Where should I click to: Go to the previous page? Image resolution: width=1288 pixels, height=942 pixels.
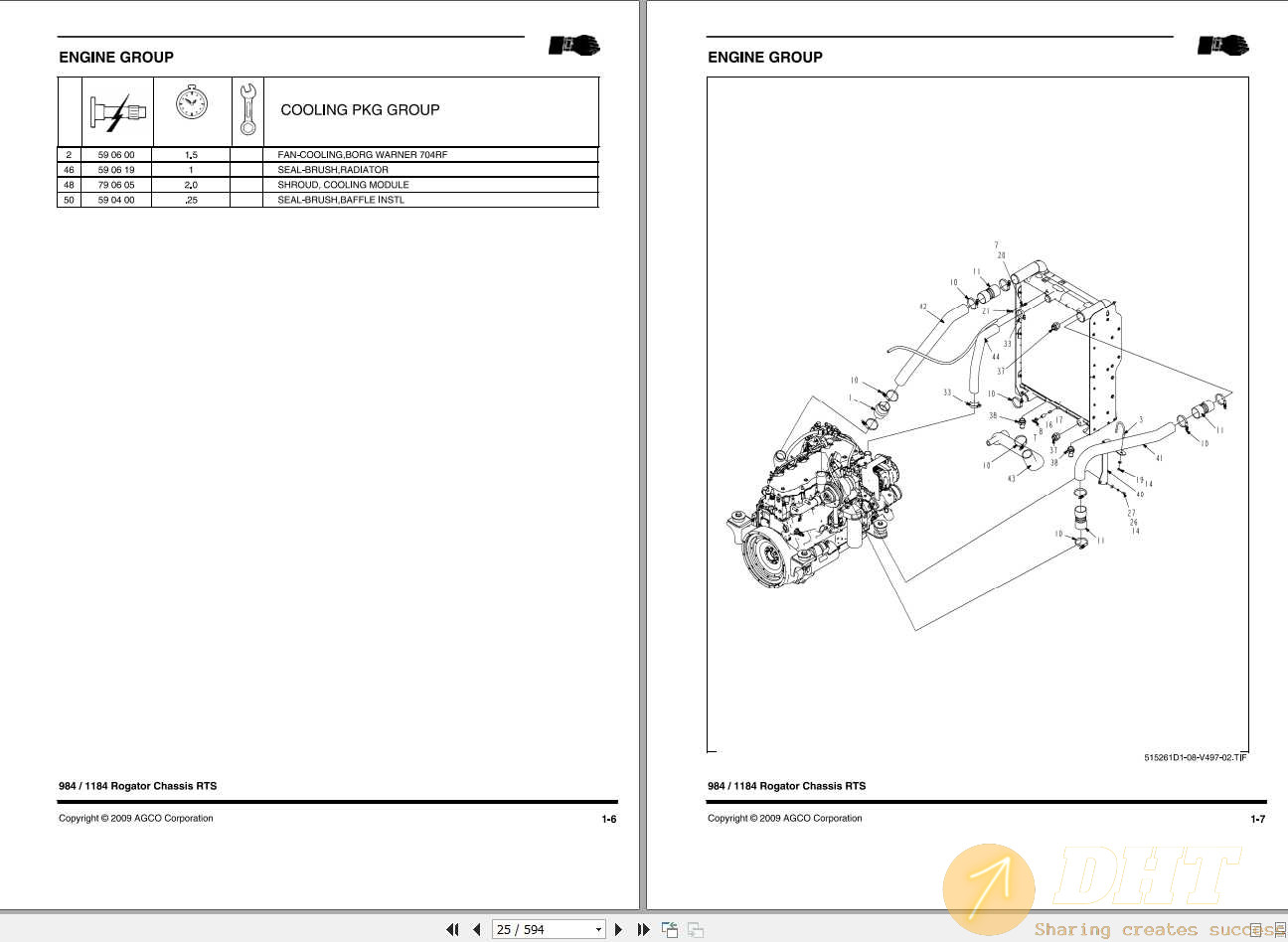pyautogui.click(x=477, y=930)
